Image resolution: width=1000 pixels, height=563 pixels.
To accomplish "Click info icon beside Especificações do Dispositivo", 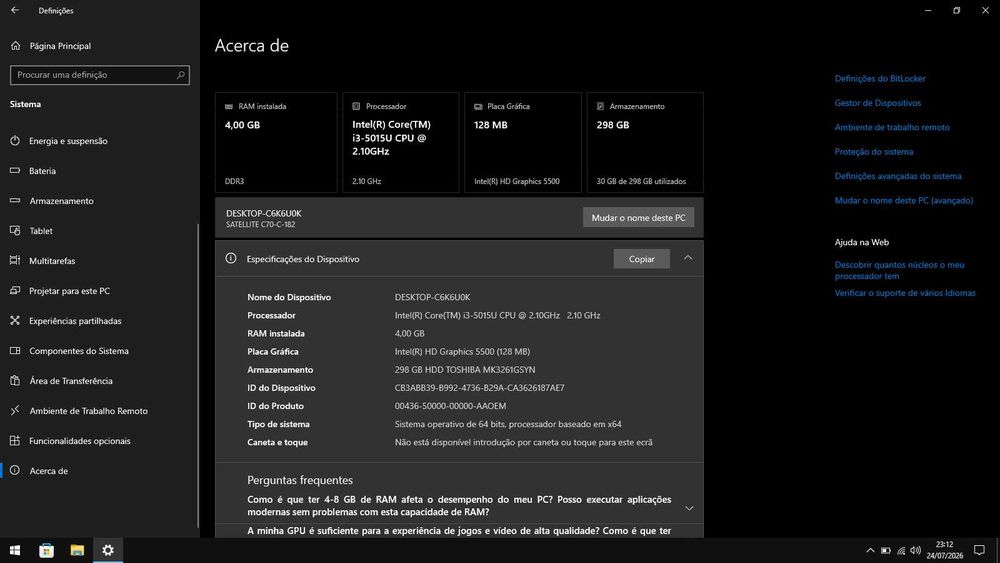I will [x=231, y=258].
